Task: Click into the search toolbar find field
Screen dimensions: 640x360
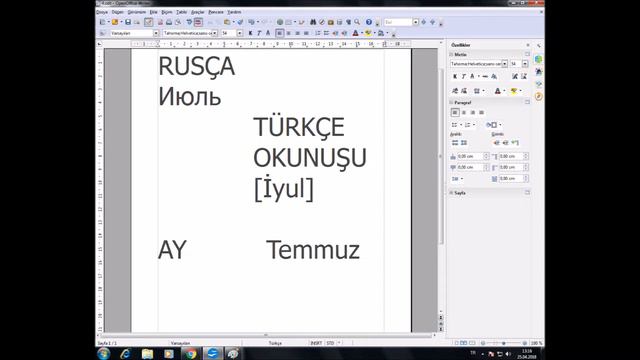Action: (398, 22)
